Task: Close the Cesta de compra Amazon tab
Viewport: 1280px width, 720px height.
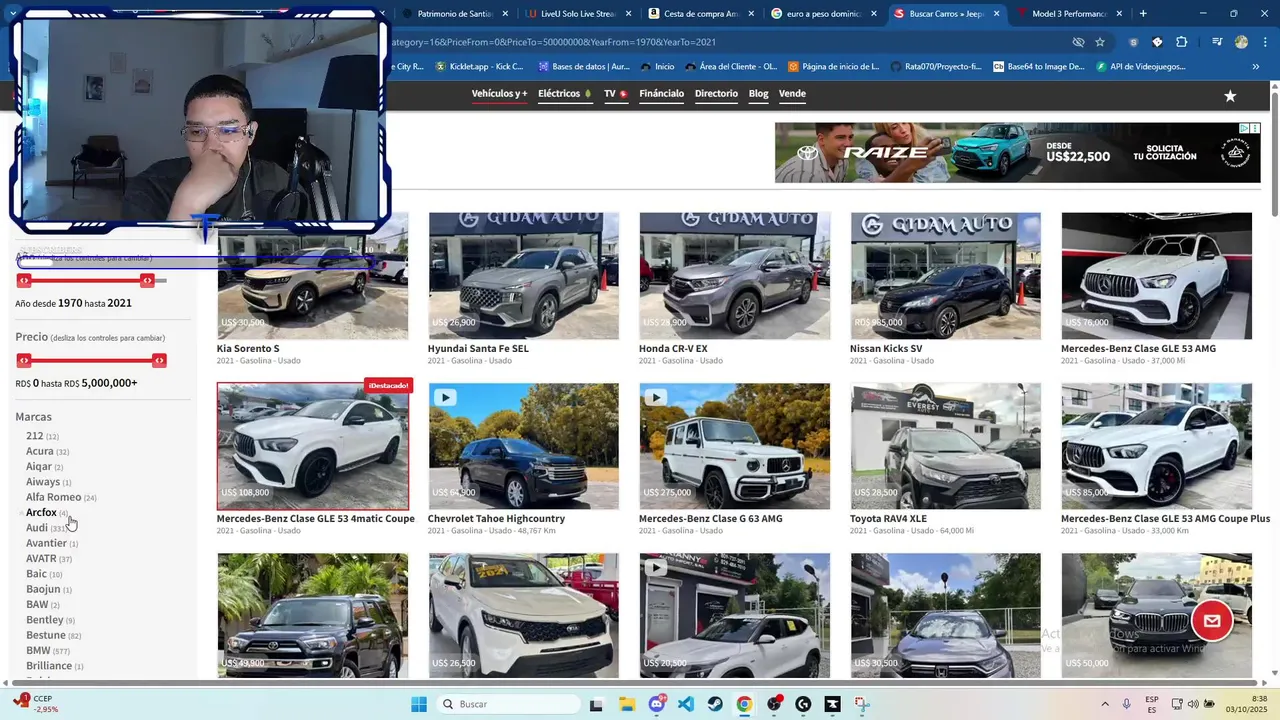Action: pos(752,14)
